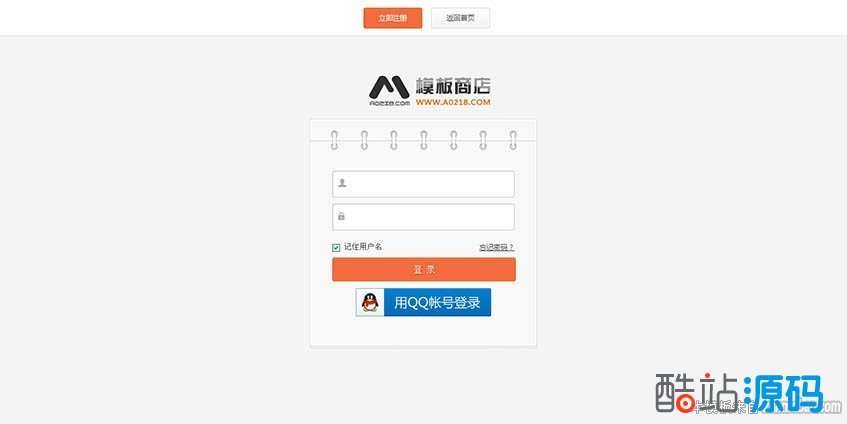Uncheck the 记住用户名 checkbox
847x424 pixels.
(x=336, y=247)
